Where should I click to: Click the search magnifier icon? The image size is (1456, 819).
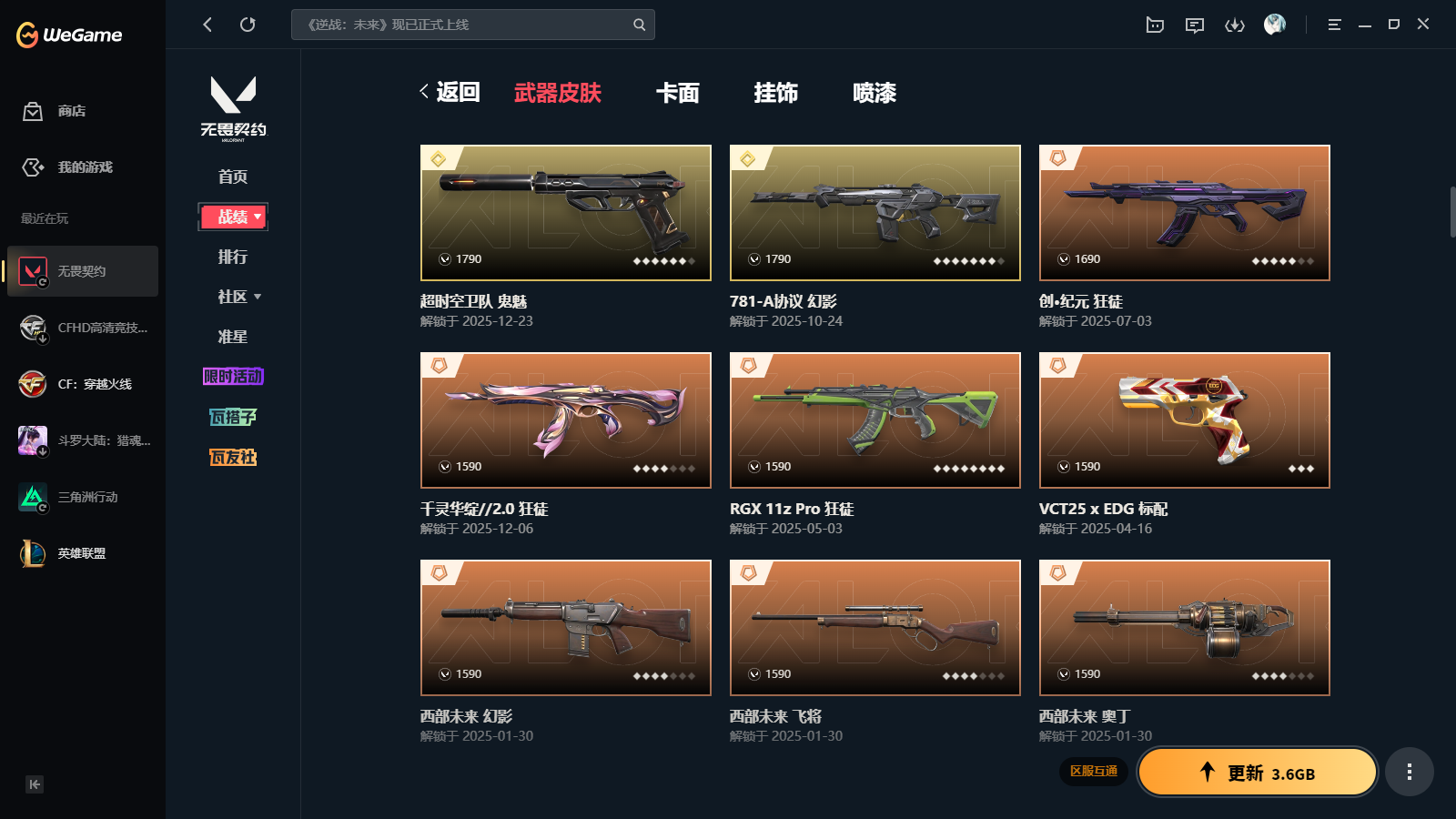click(639, 25)
